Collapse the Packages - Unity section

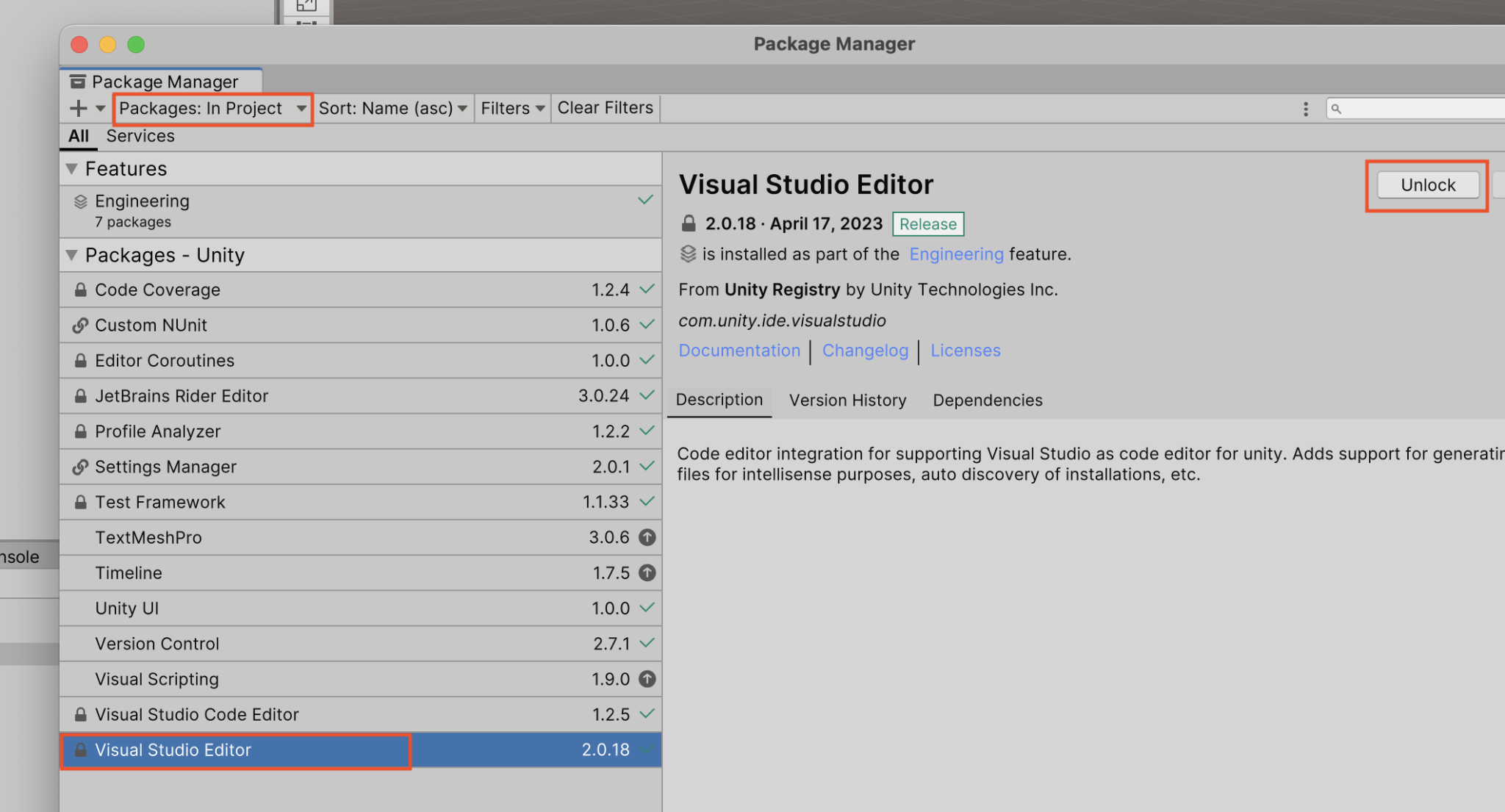71,255
